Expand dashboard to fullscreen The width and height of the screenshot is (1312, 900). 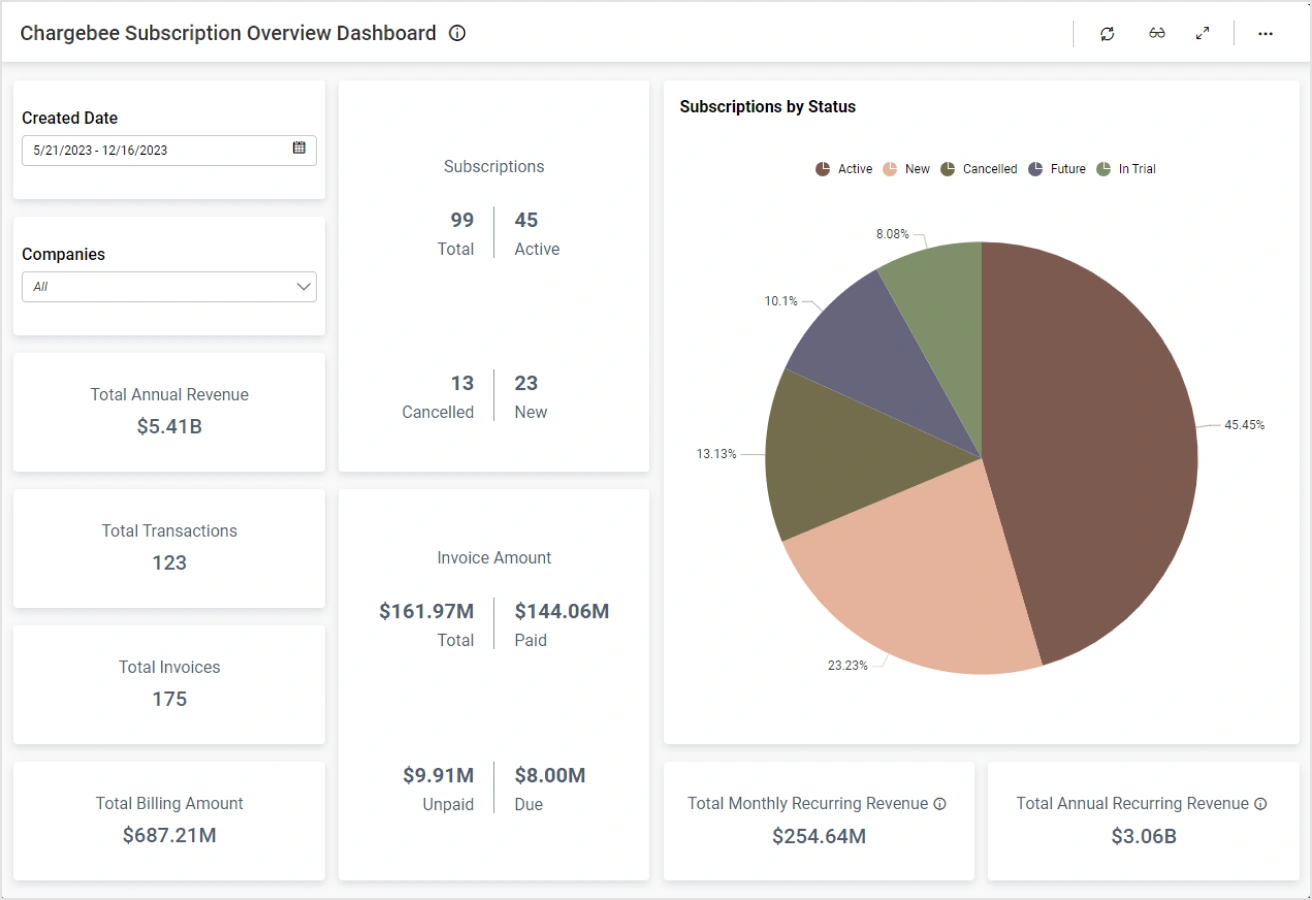1203,34
